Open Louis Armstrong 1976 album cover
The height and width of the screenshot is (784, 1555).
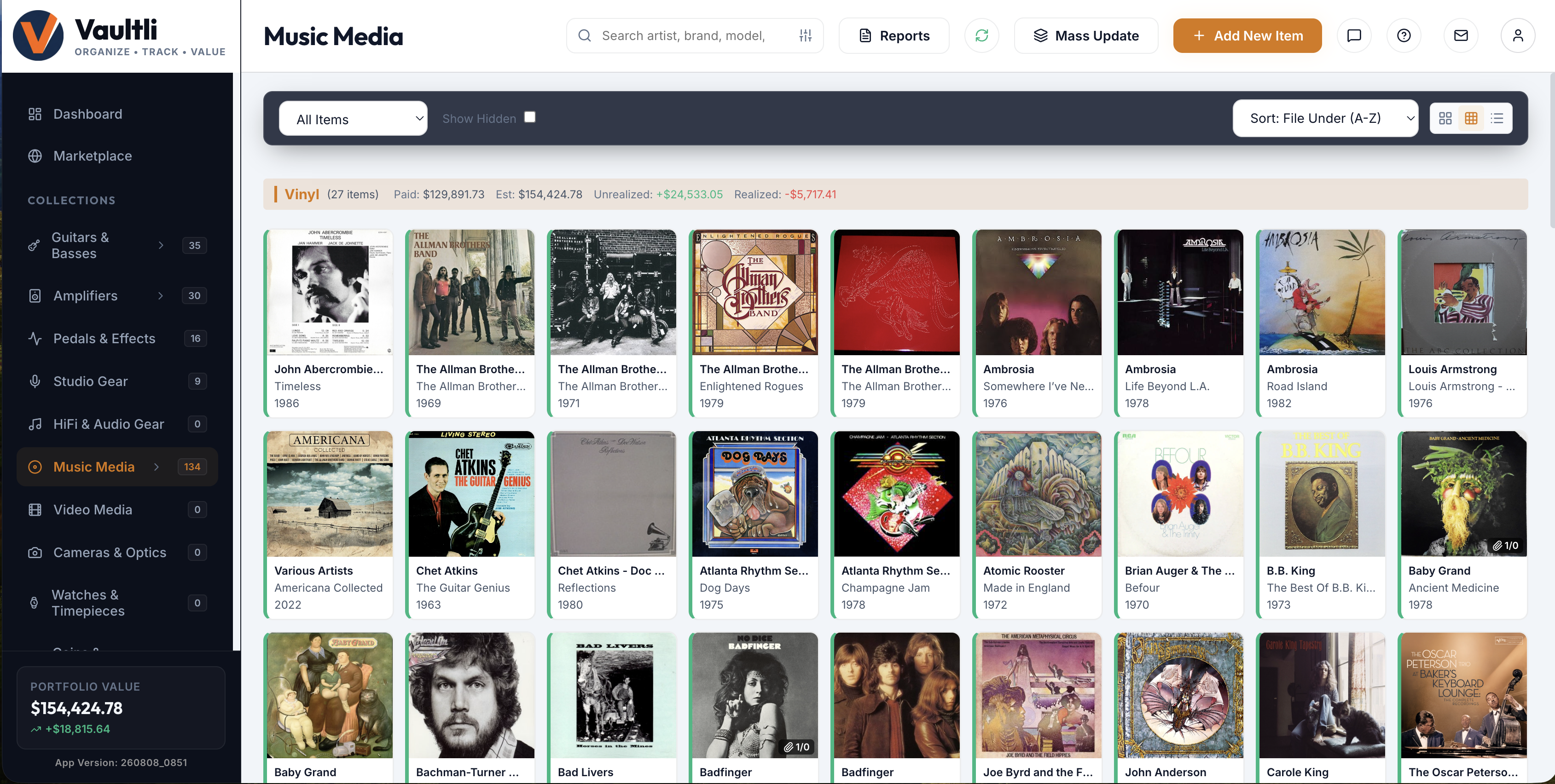(1463, 292)
